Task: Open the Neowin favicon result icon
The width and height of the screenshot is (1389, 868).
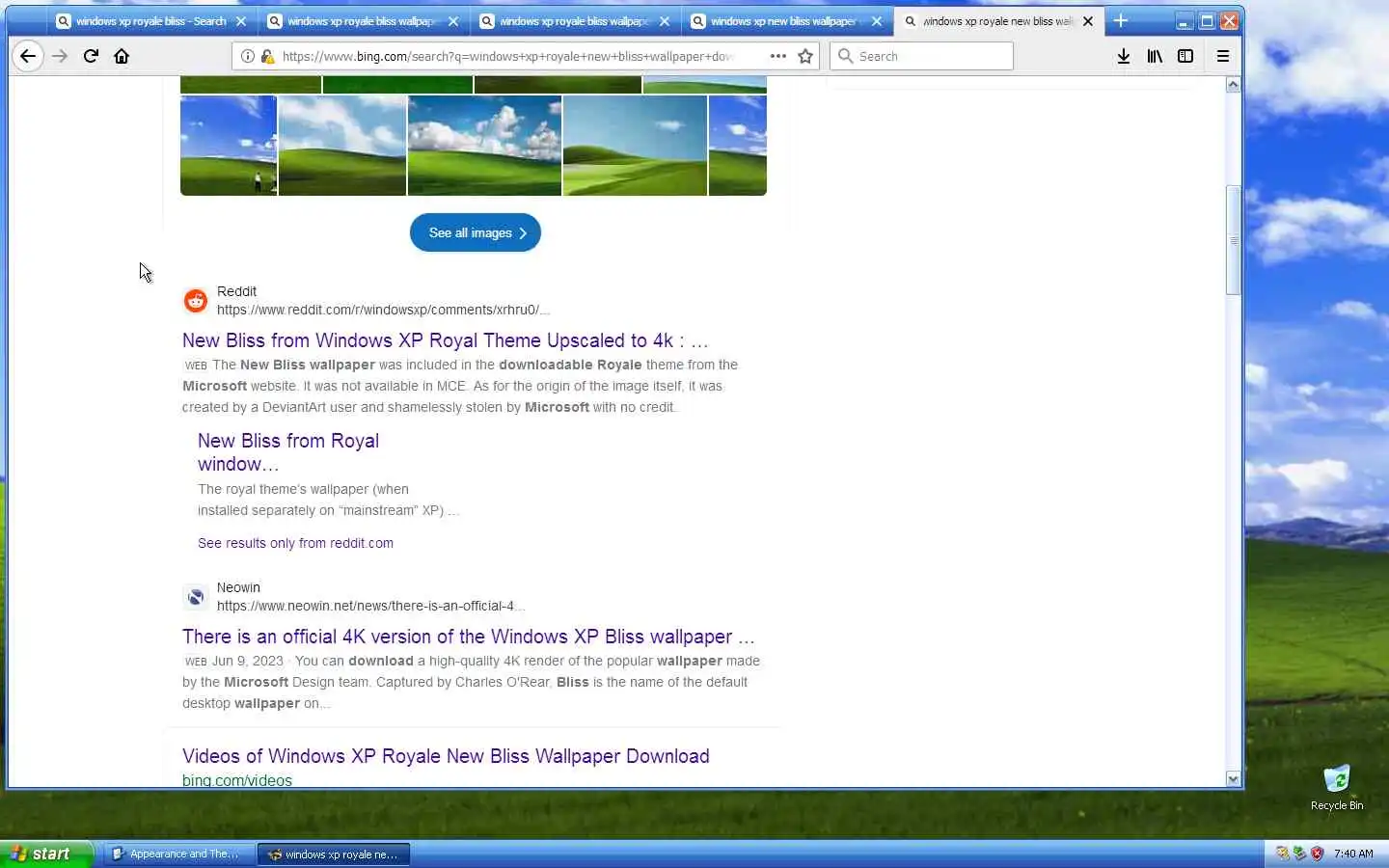Action: point(196,597)
